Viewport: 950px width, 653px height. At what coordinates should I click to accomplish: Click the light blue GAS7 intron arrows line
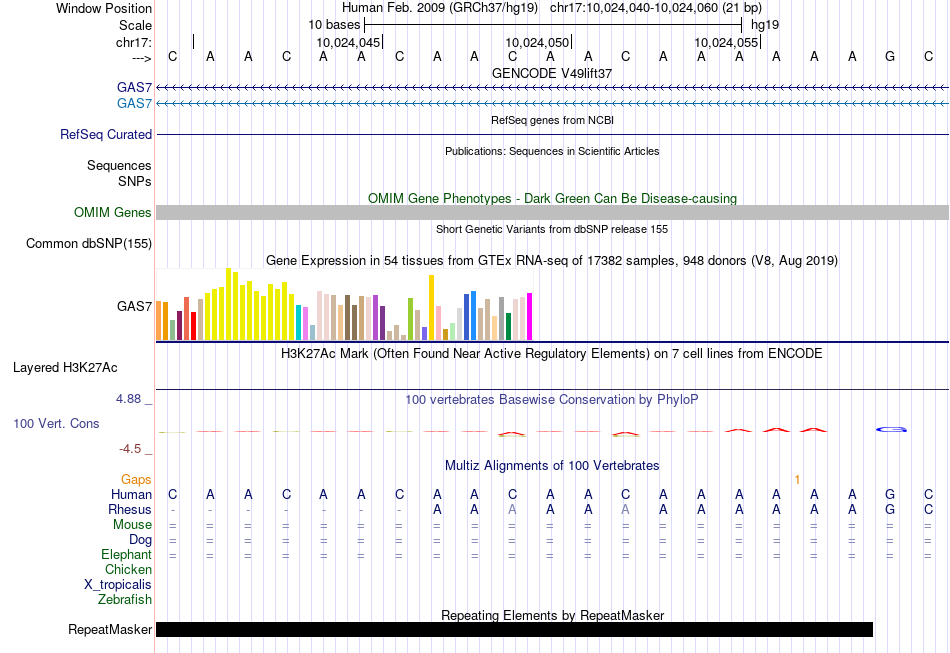pyautogui.click(x=553, y=104)
